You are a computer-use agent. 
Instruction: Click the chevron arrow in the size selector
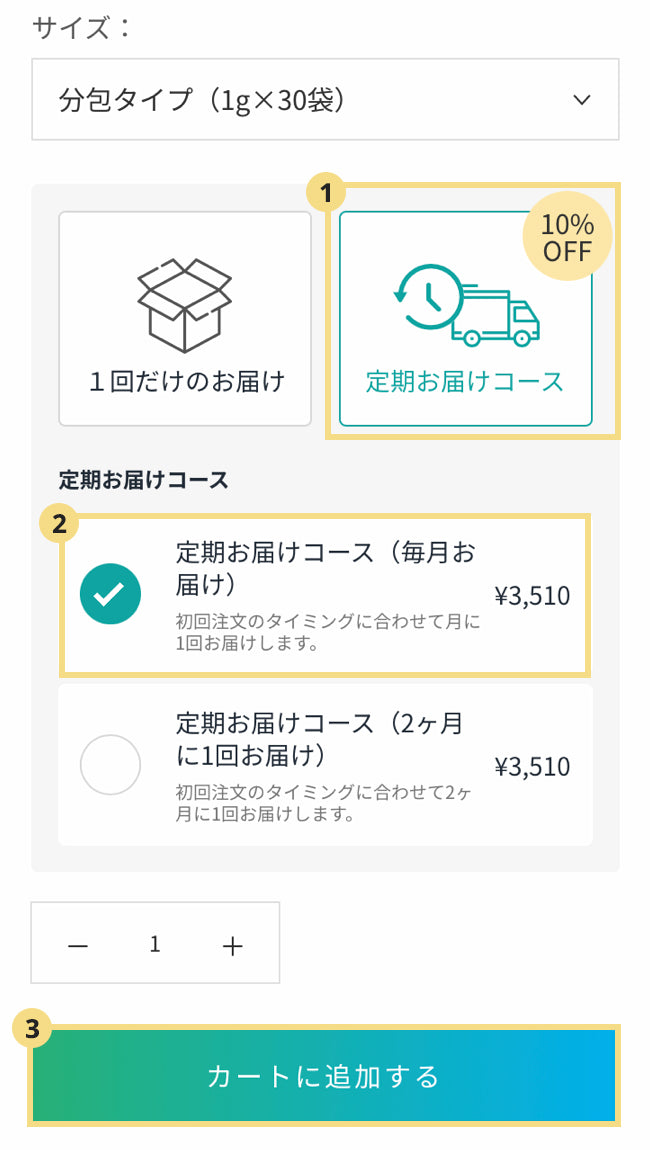pyautogui.click(x=581, y=99)
